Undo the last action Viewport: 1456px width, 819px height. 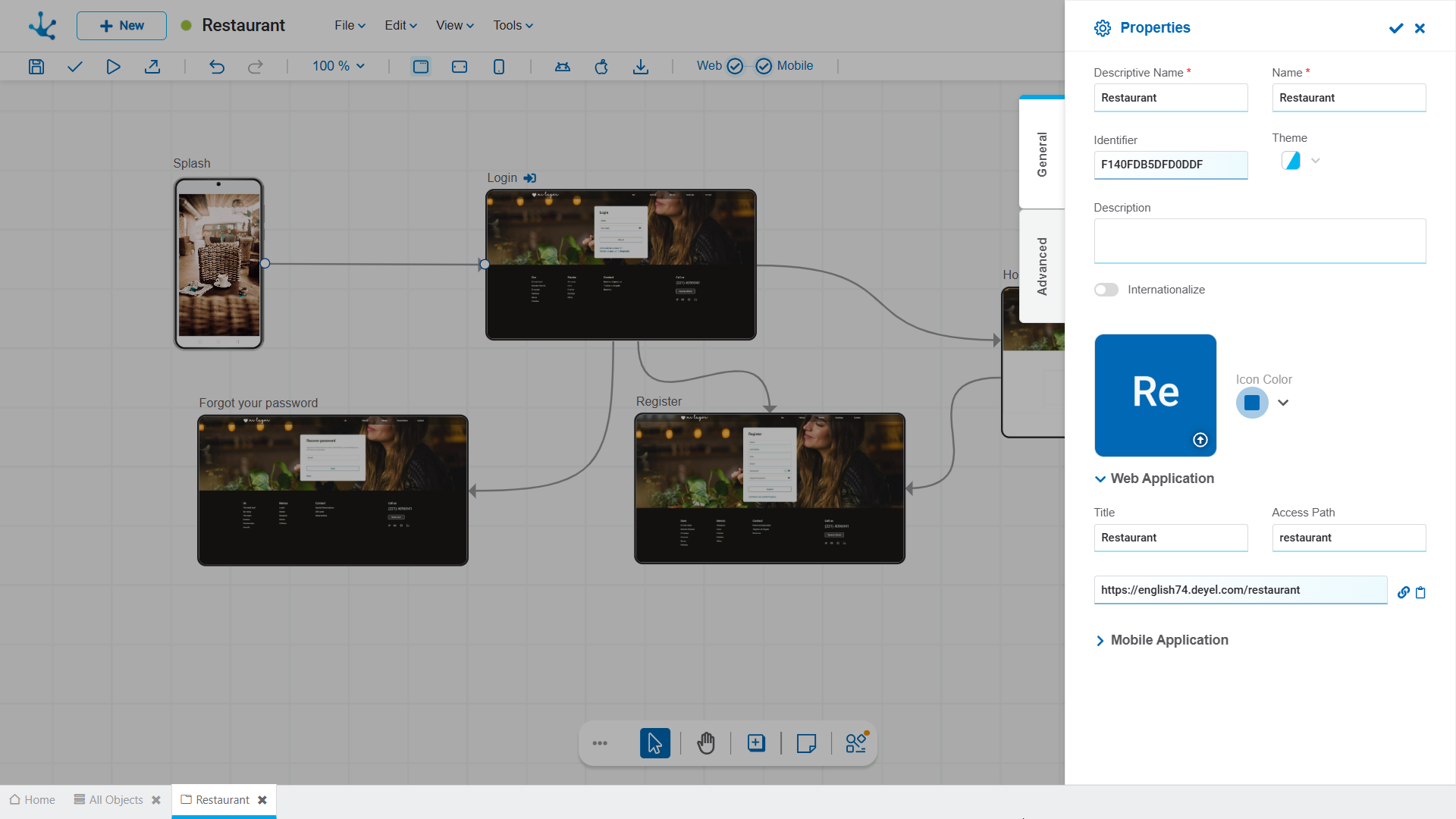point(217,67)
